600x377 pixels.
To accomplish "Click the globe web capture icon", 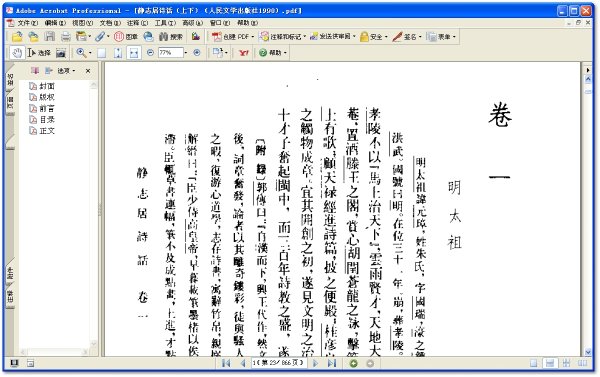I will click(x=148, y=37).
